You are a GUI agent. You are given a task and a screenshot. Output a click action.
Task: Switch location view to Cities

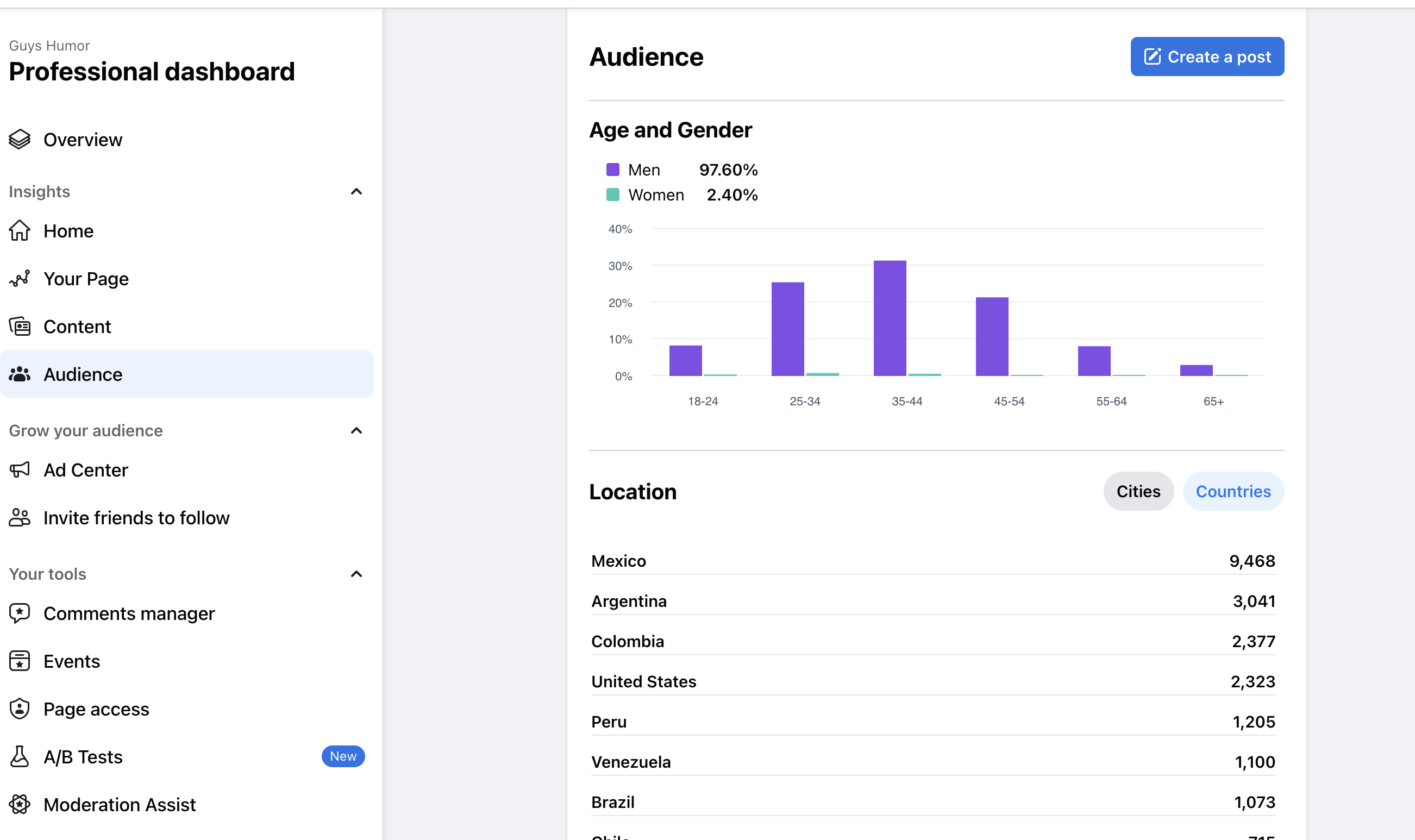coord(1138,491)
